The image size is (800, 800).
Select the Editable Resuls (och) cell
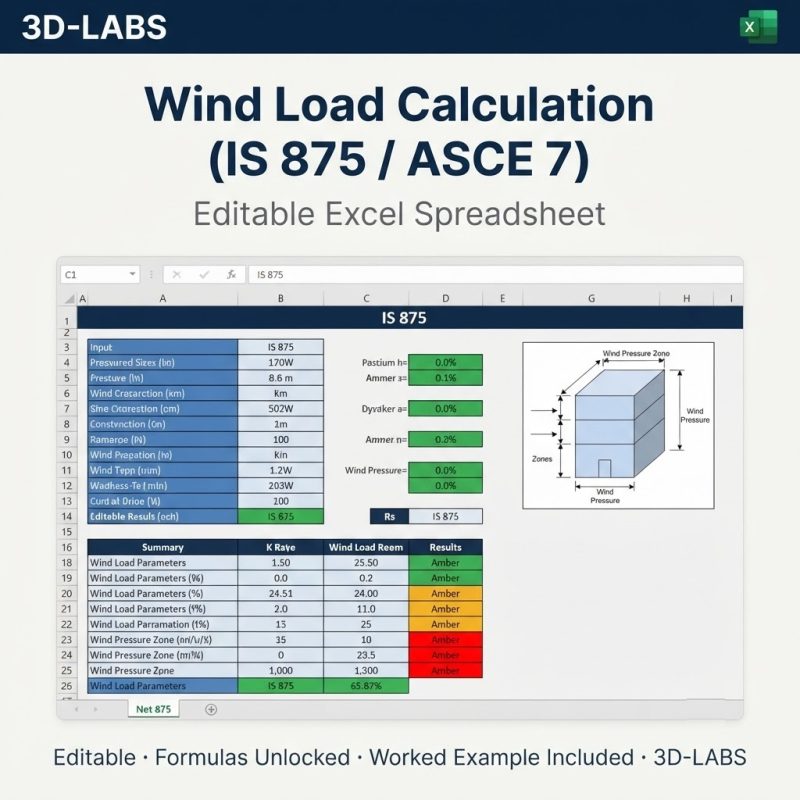(162, 516)
